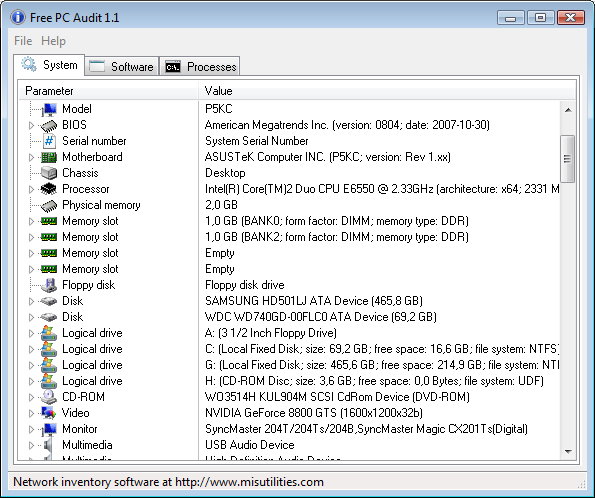Select the 'Physical memory' row label
The height and width of the screenshot is (498, 595).
click(x=101, y=205)
